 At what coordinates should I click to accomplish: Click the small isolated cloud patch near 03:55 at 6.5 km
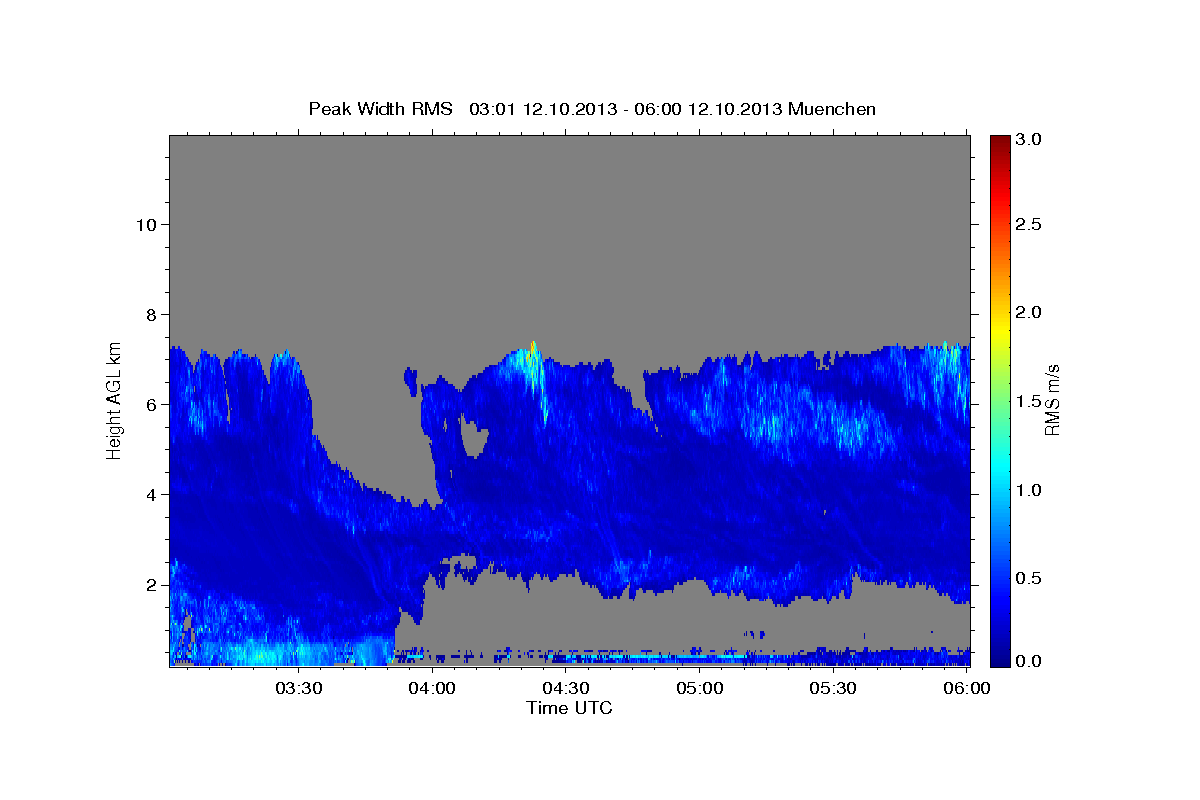[x=410, y=380]
